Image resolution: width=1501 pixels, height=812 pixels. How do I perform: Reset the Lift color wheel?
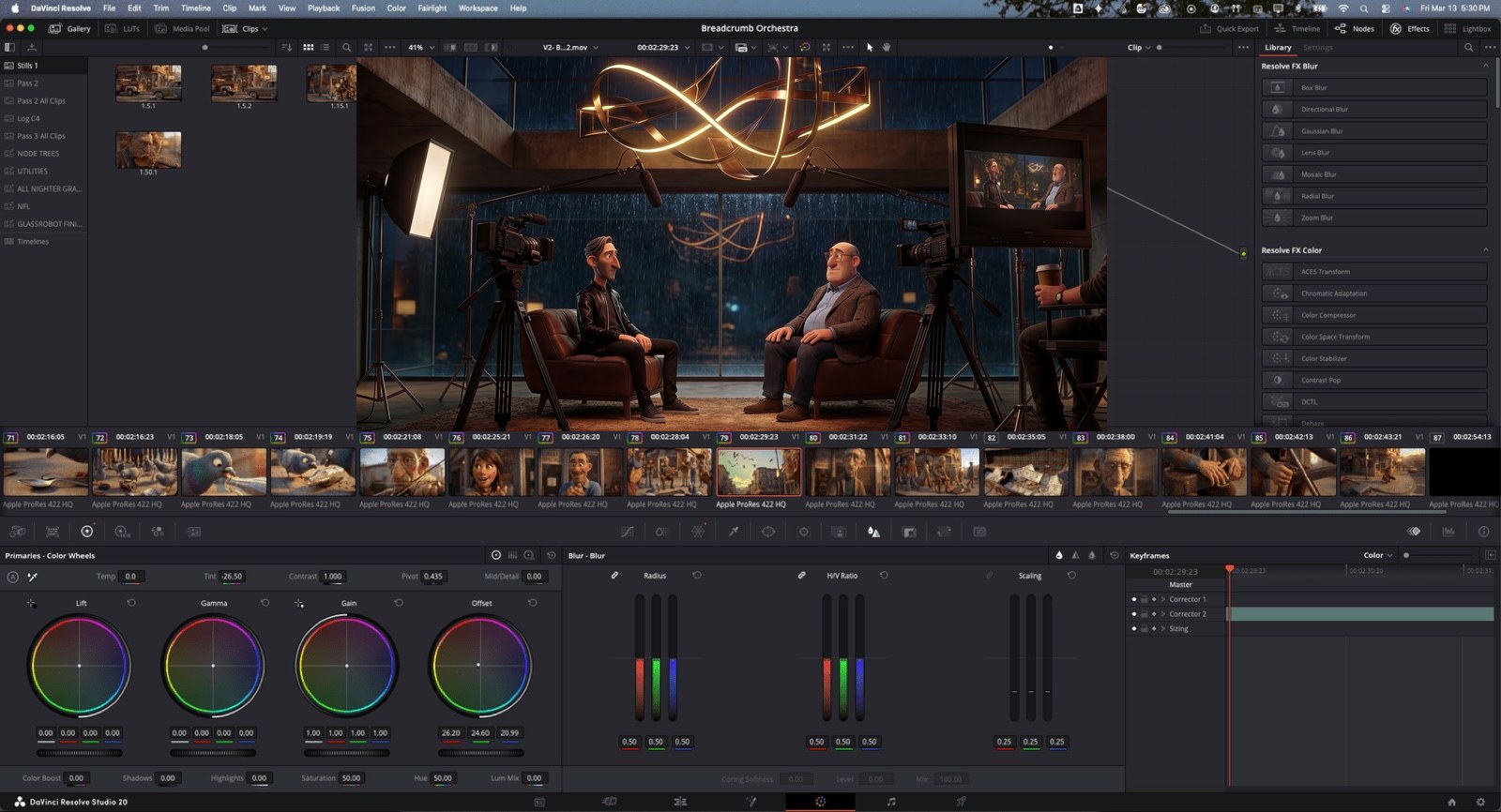click(x=131, y=603)
